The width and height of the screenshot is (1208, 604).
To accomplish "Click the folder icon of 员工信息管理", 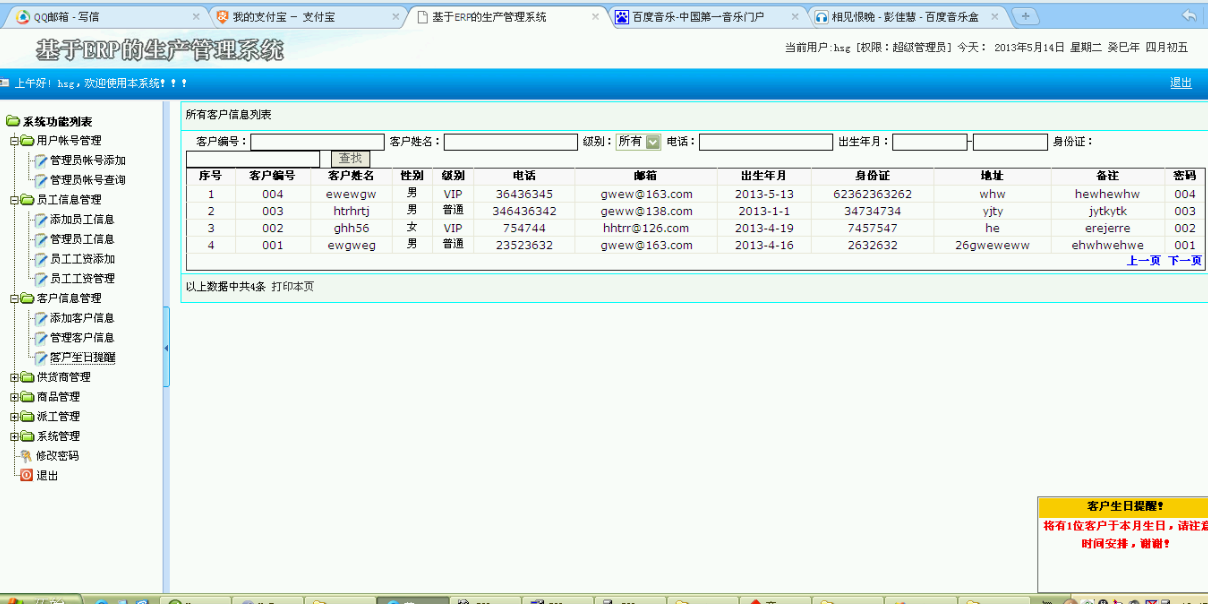I will (27, 200).
